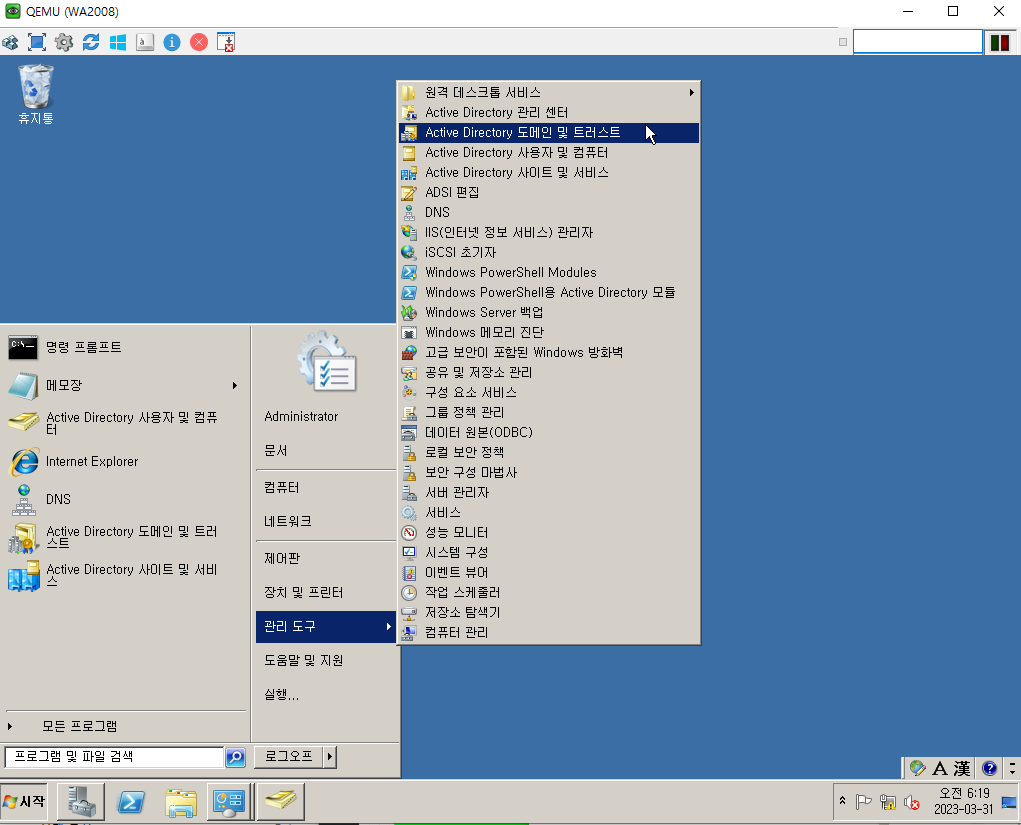Click the Administrator user picture icon
1021x825 pixels.
coord(328,363)
